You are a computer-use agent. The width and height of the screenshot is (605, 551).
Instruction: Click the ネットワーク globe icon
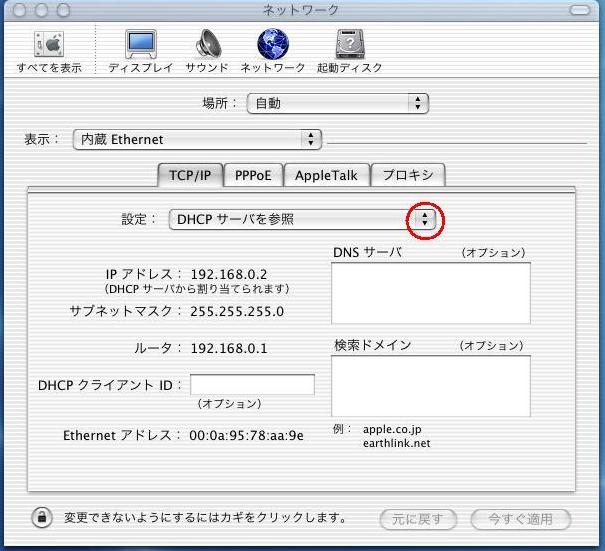273,51
